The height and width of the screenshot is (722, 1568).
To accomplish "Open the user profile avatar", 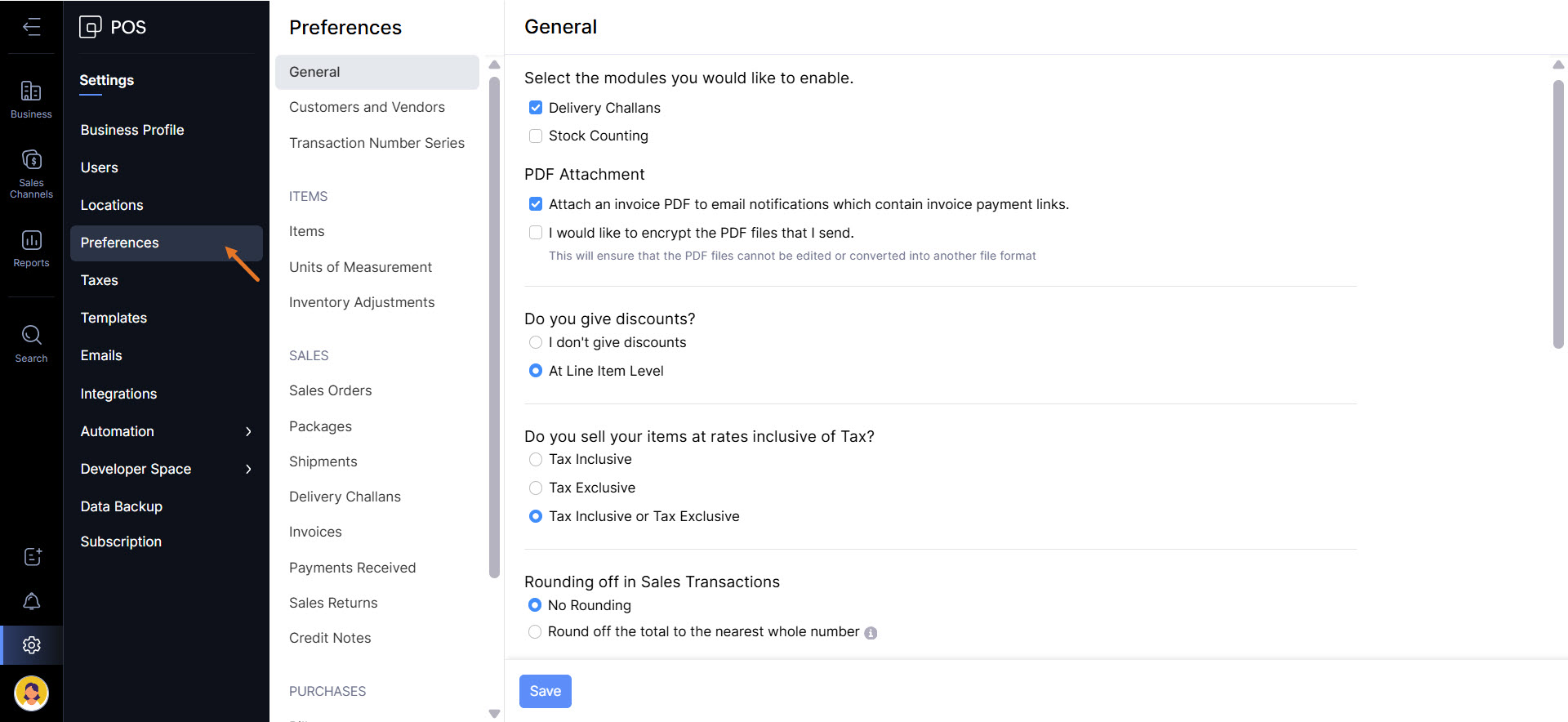I will coord(31,693).
